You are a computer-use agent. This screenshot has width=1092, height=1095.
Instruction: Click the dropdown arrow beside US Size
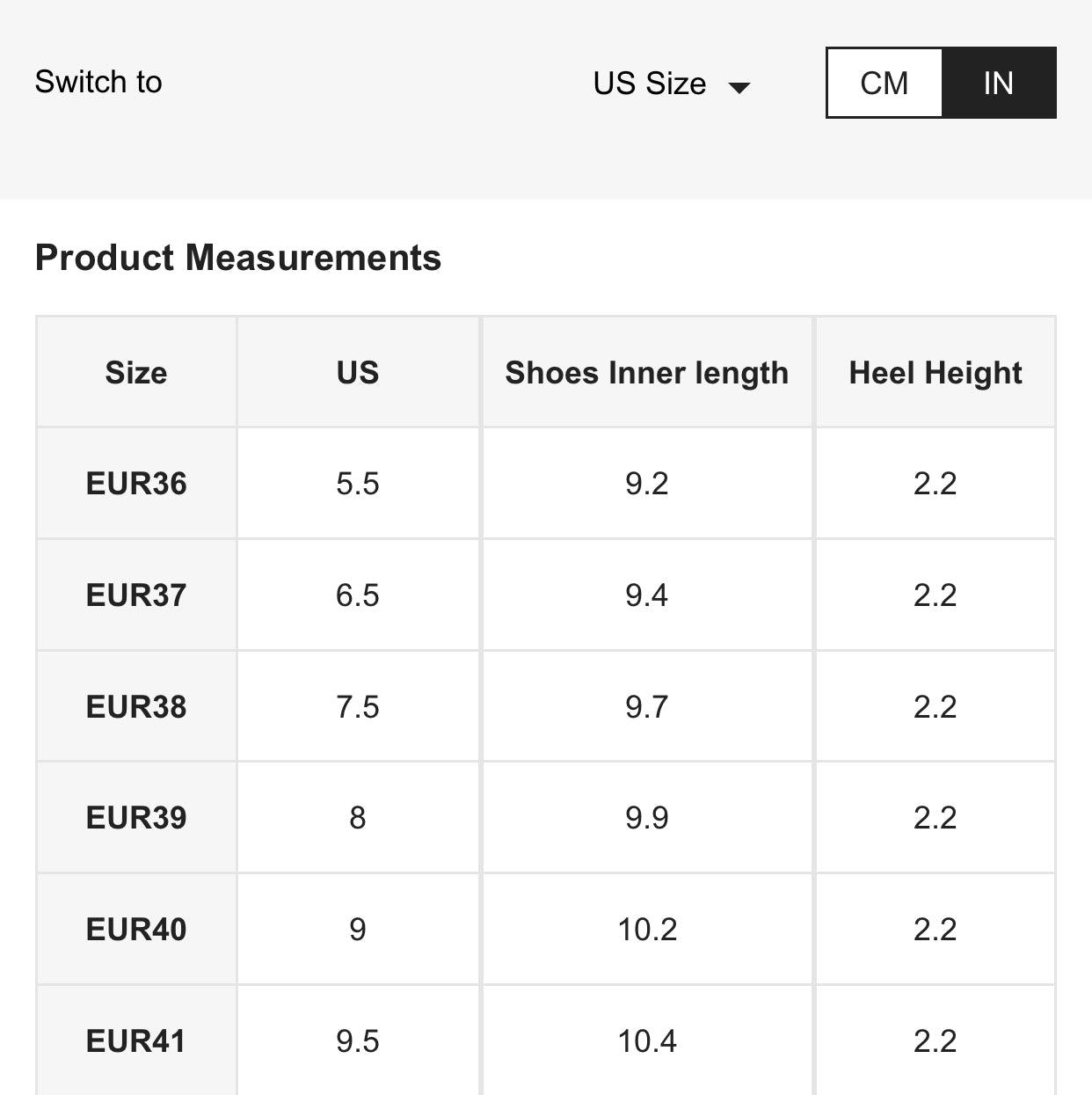coord(739,87)
